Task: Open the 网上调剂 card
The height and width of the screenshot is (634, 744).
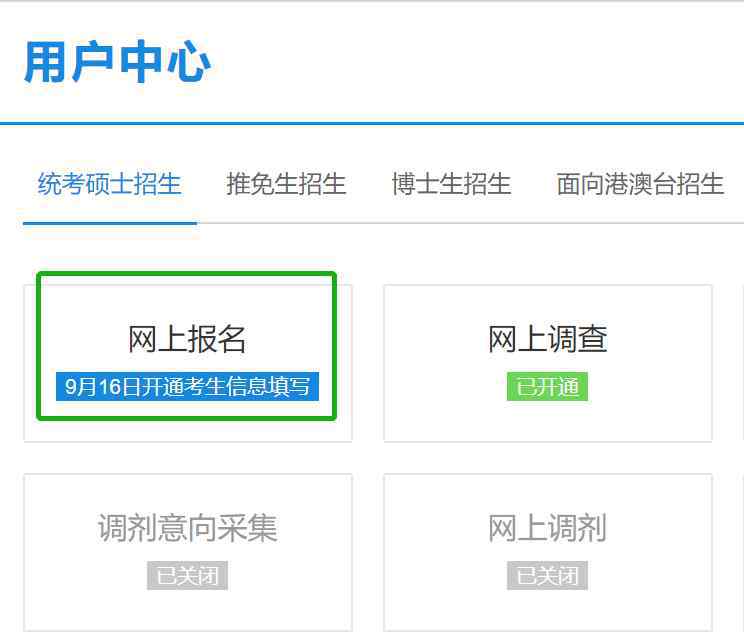Action: [548, 552]
